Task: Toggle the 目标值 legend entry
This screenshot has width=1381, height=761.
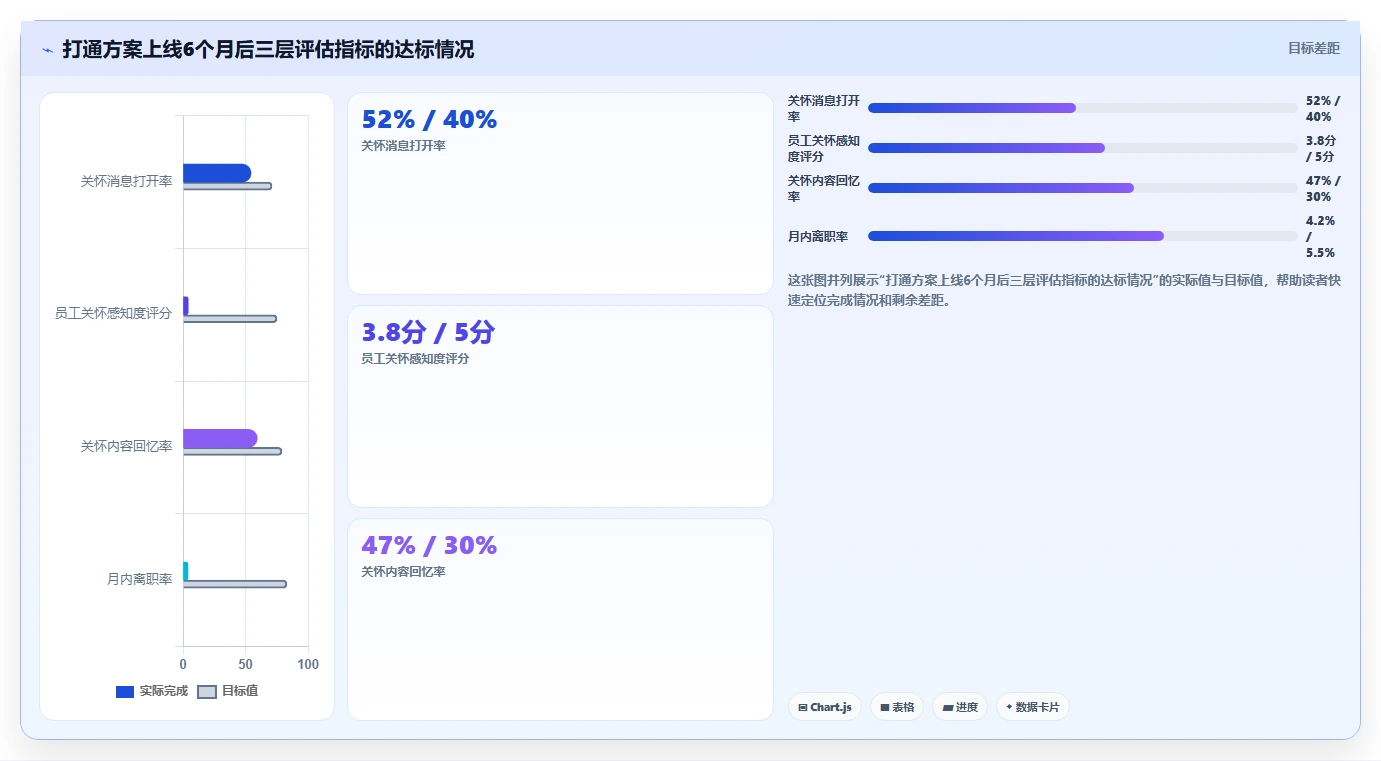Action: pos(228,691)
